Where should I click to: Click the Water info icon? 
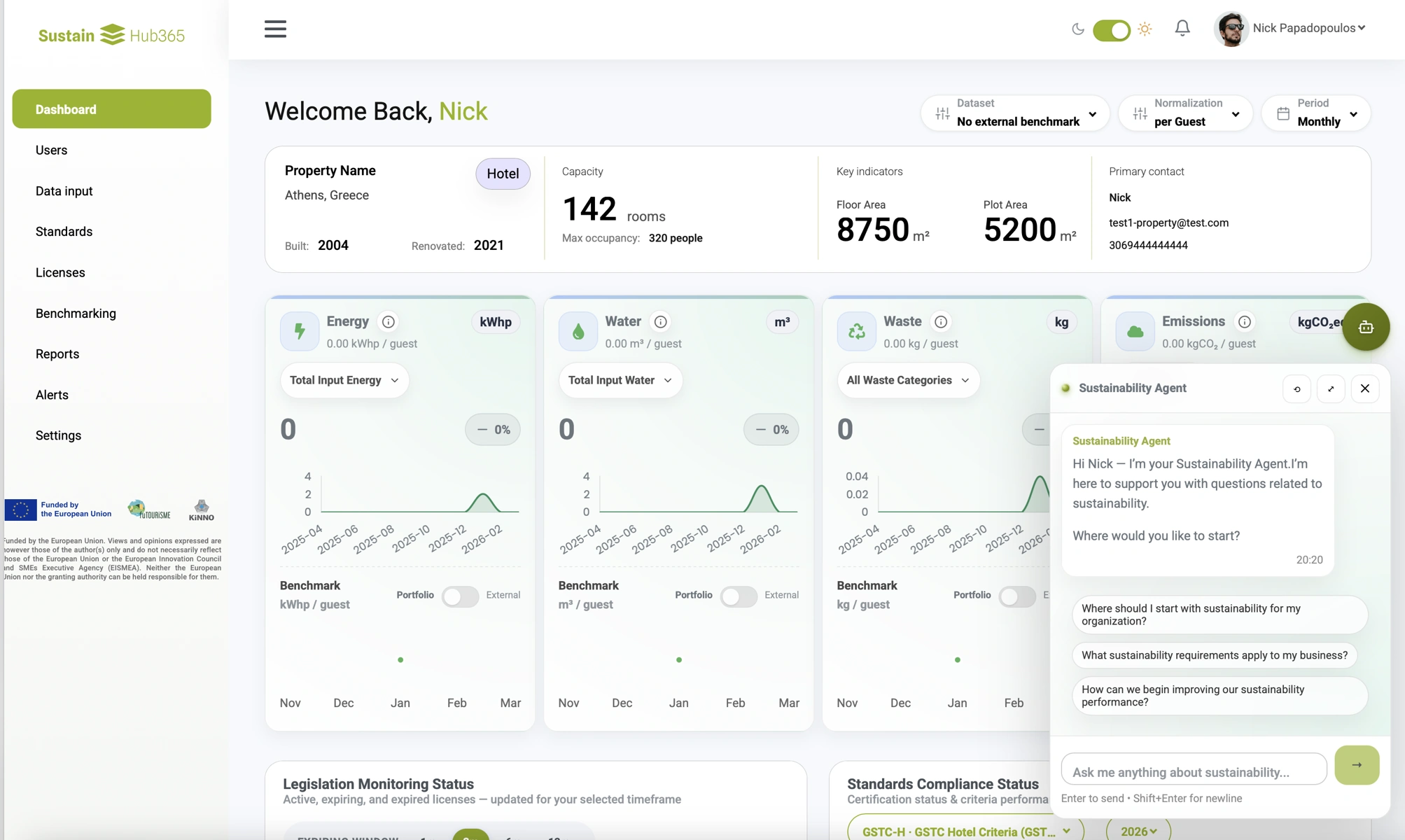click(660, 321)
